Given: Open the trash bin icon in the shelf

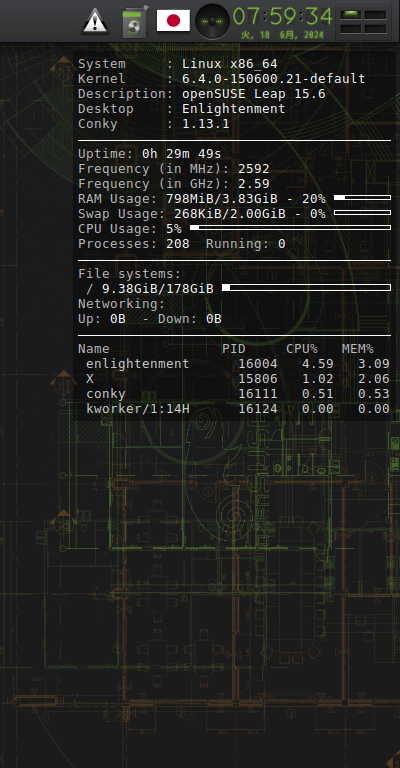Looking at the screenshot, I should pyautogui.click(x=134, y=22).
